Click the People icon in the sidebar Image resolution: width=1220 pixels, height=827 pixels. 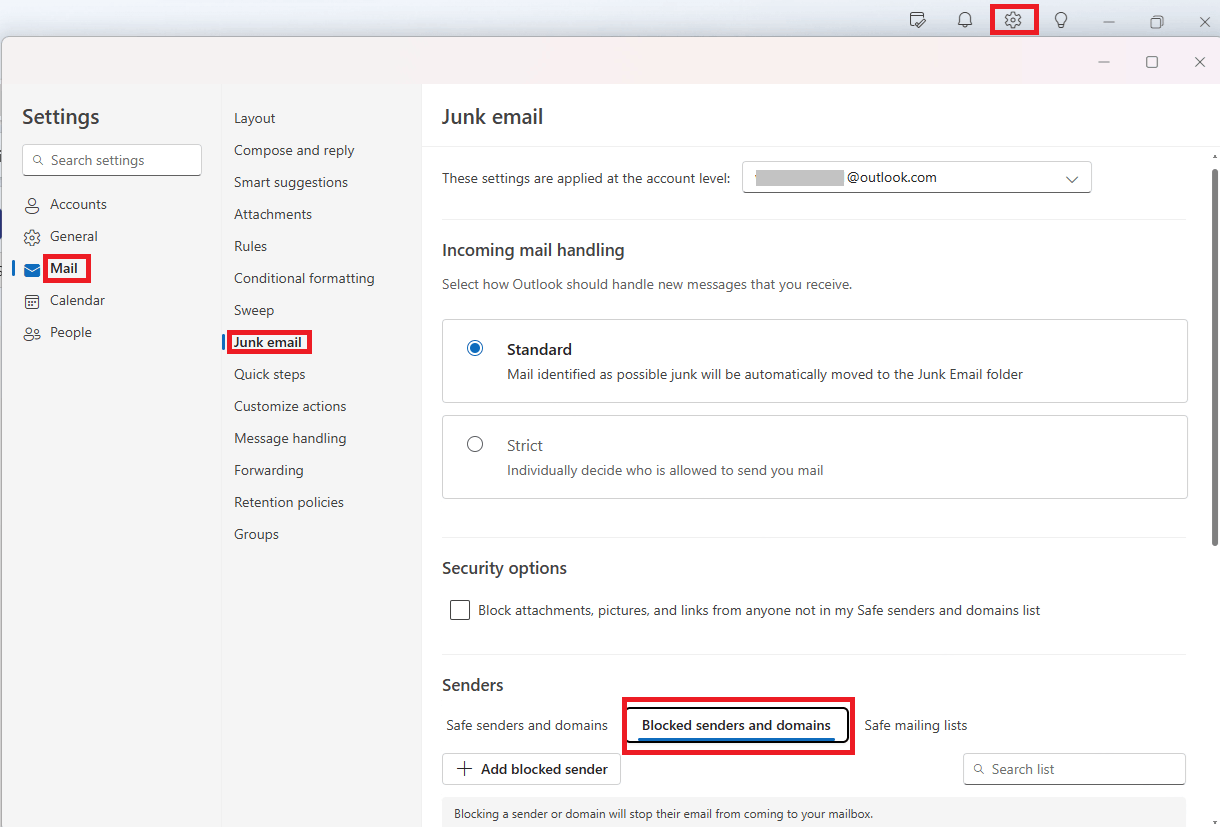pos(33,332)
